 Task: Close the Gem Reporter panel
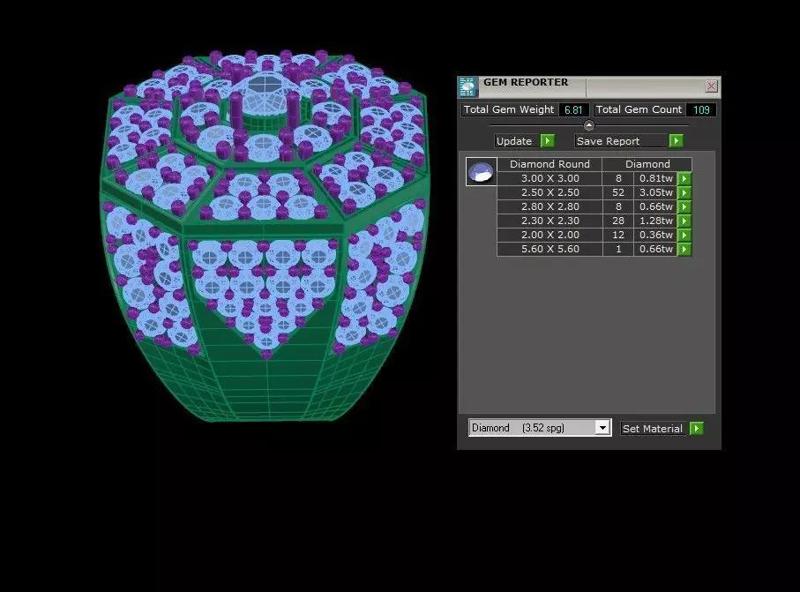click(x=711, y=86)
